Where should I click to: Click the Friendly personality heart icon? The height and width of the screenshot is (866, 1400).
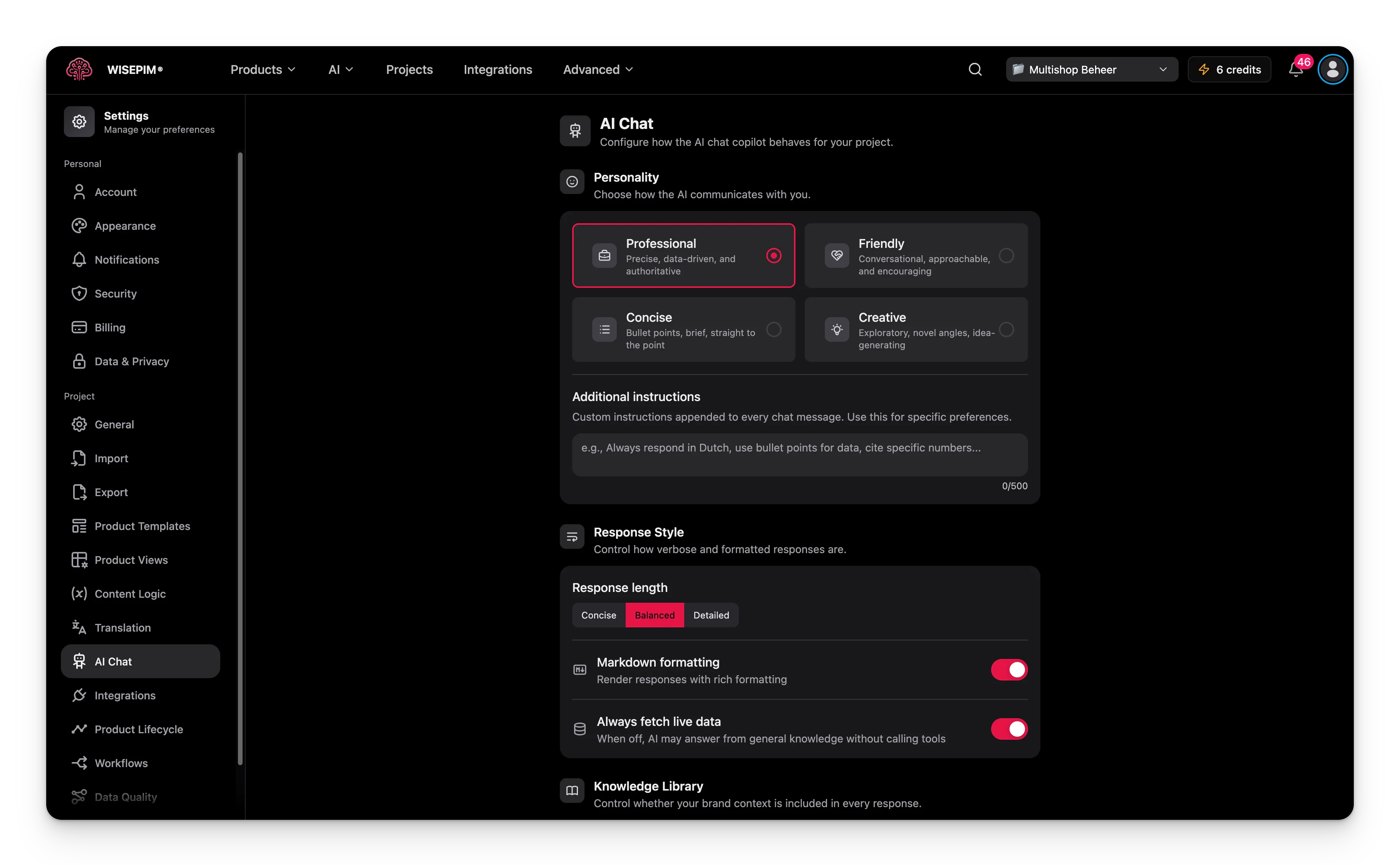pos(836,256)
